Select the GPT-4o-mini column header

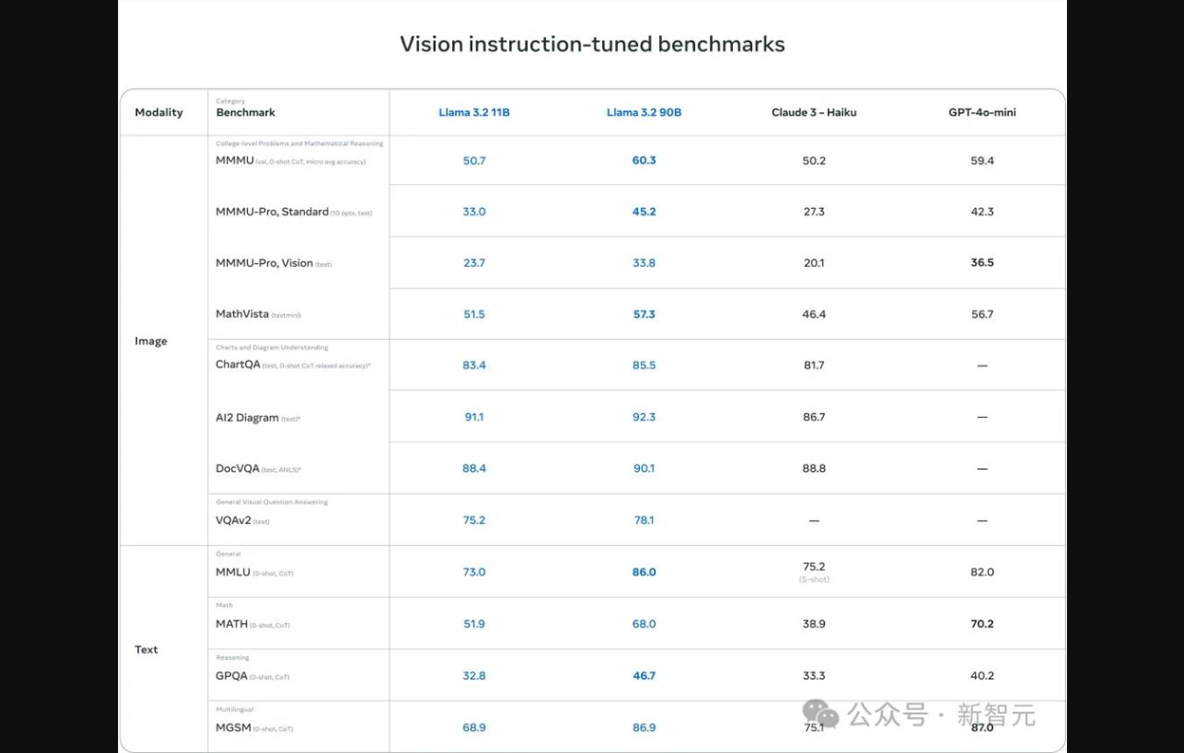(982, 113)
